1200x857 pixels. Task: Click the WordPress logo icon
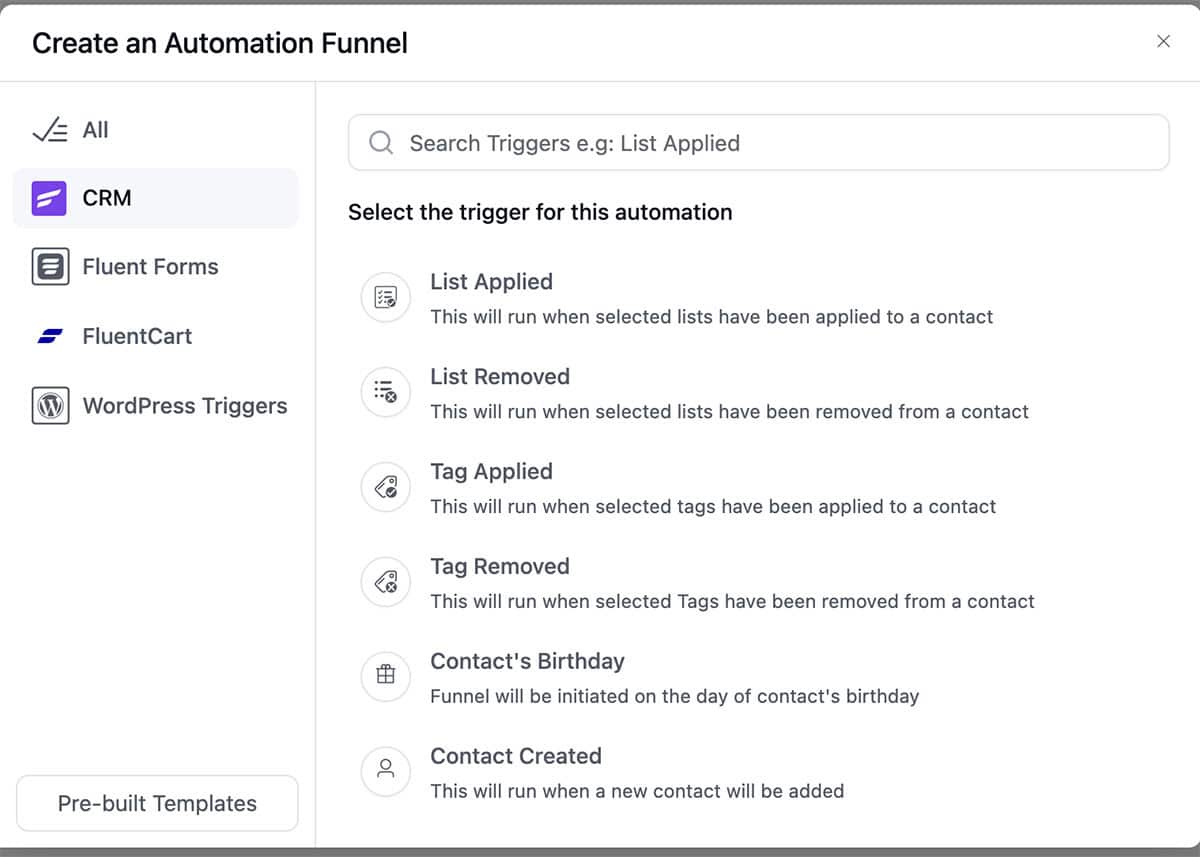tap(50, 406)
